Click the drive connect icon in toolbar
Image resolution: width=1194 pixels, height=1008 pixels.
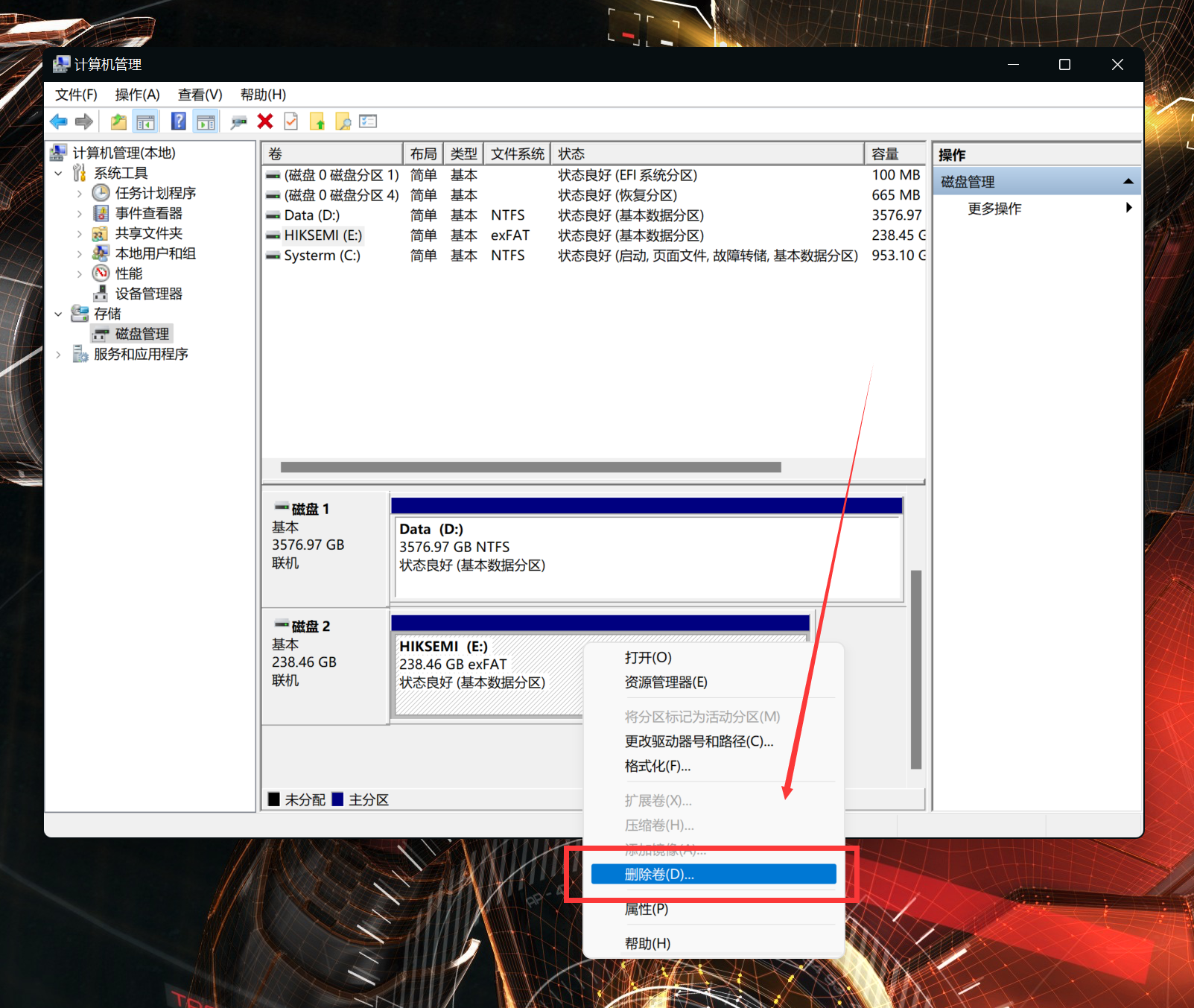click(238, 121)
